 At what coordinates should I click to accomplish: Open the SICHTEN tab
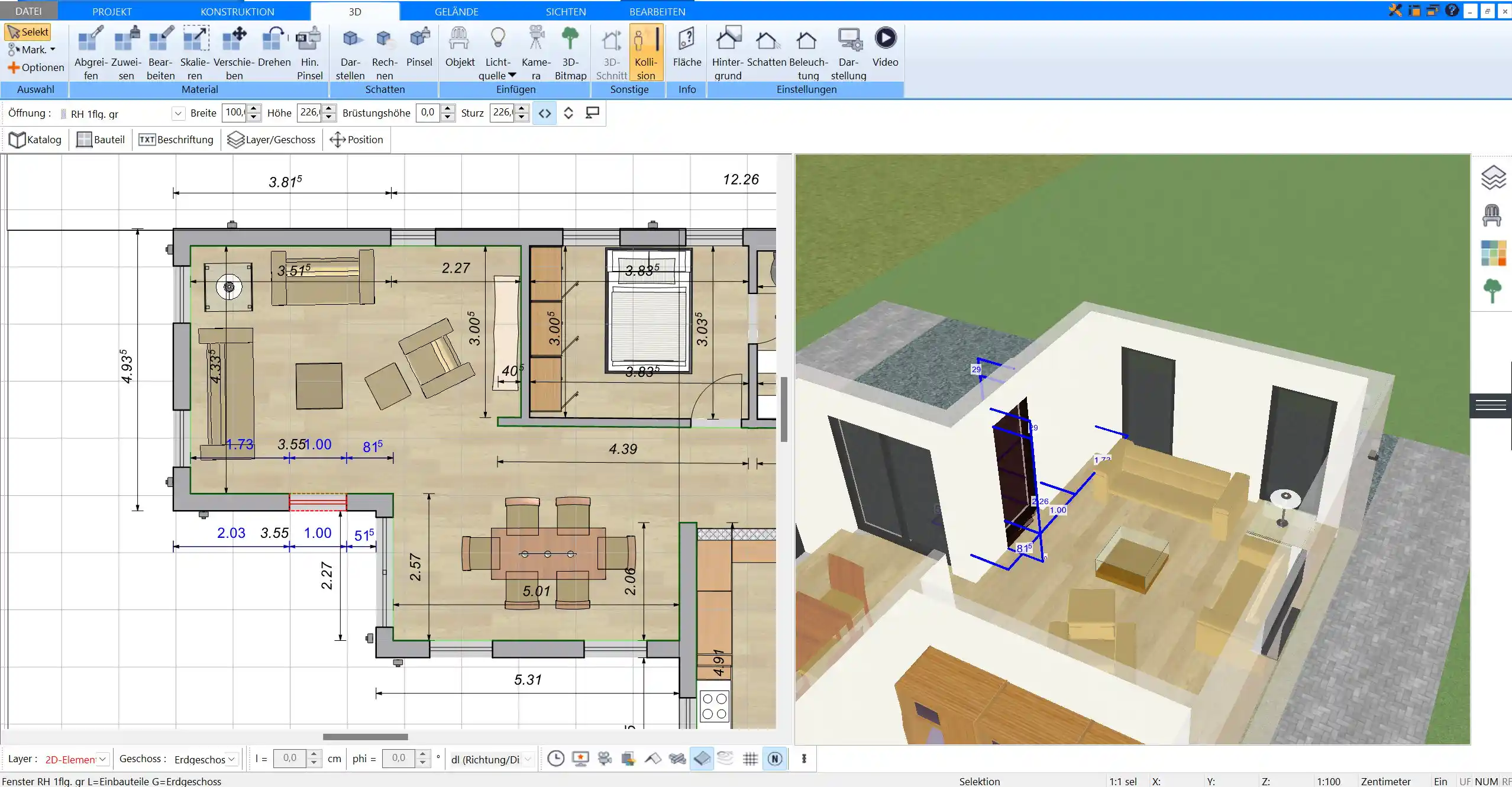[566, 11]
